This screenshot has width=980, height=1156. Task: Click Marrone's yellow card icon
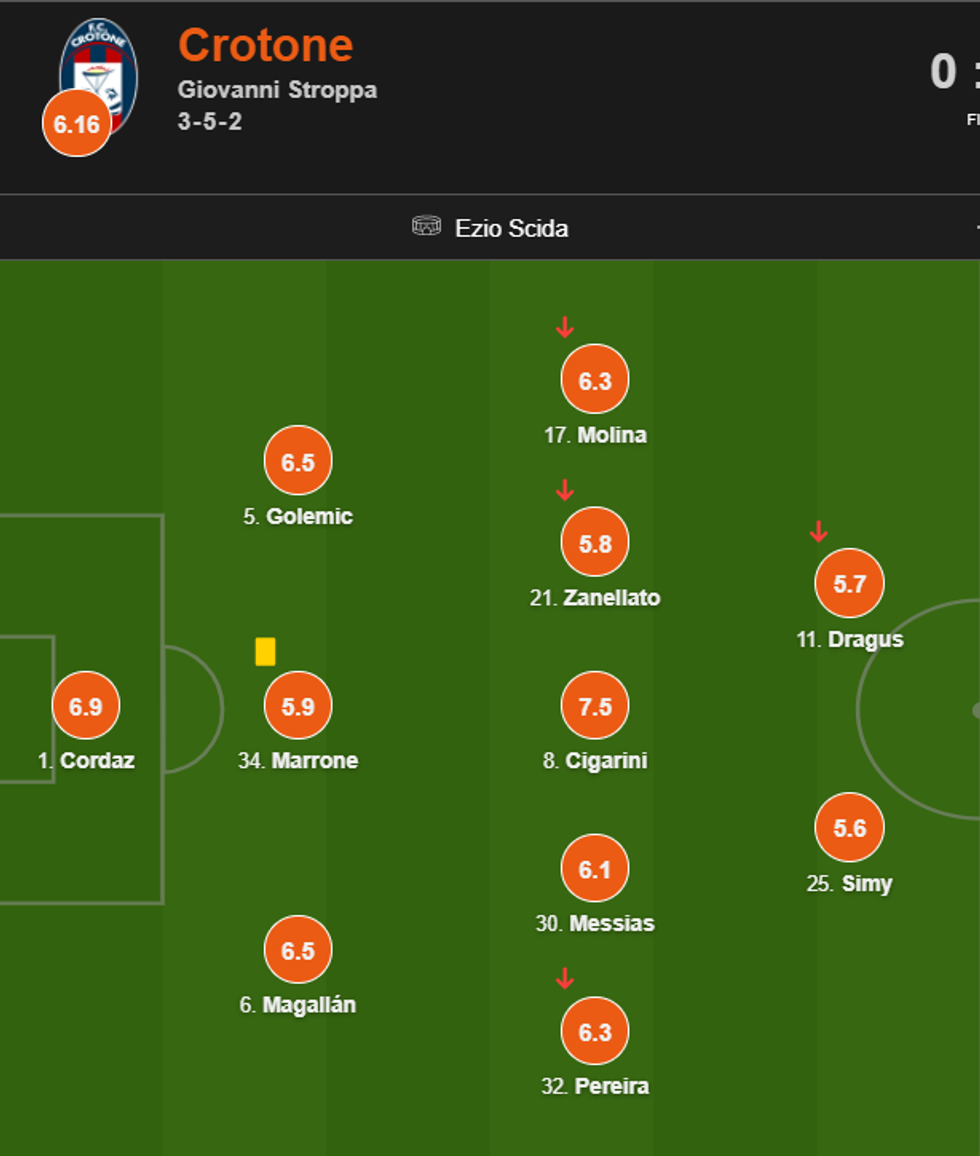265,651
